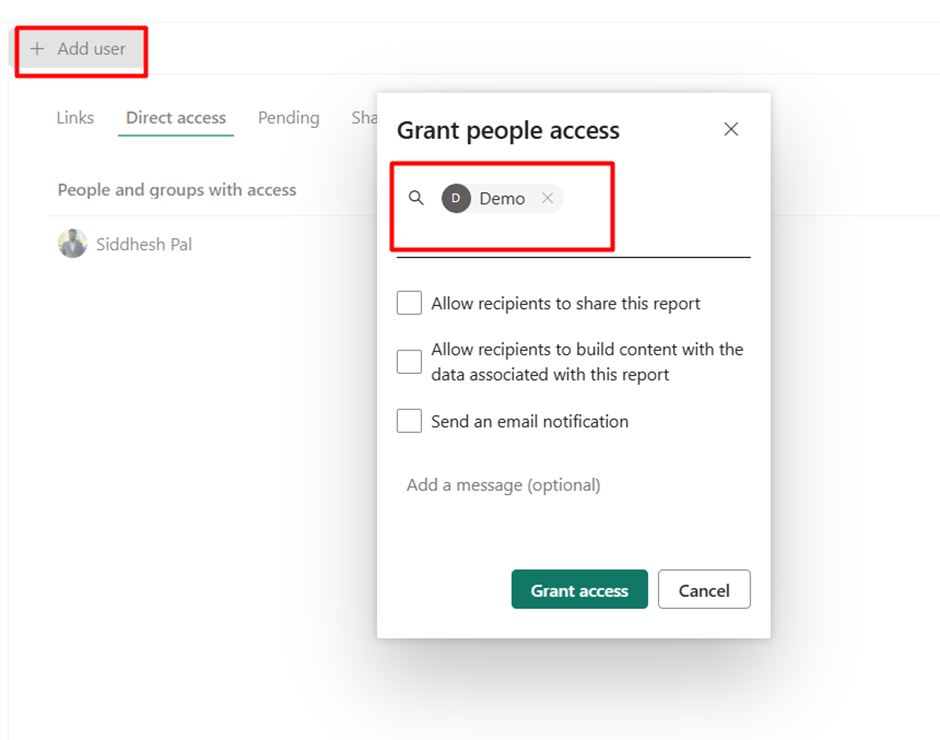Click Siddhesh Pal's profile photo
The image size is (940, 740).
pos(73,243)
